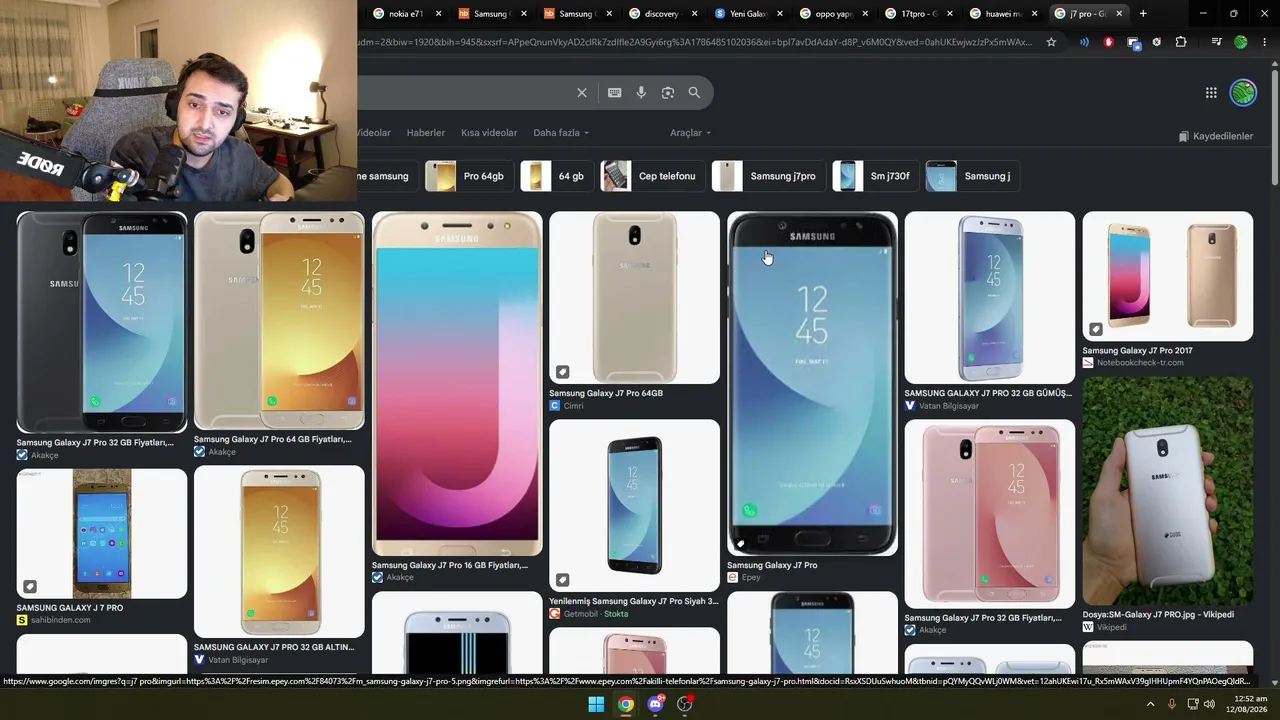This screenshot has height=720, width=1280.
Task: Open the Kısa videolar search filter
Action: point(489,133)
